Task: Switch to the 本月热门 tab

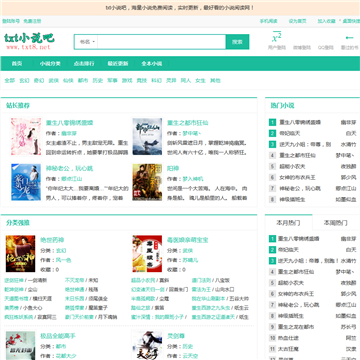Action: click(288, 222)
